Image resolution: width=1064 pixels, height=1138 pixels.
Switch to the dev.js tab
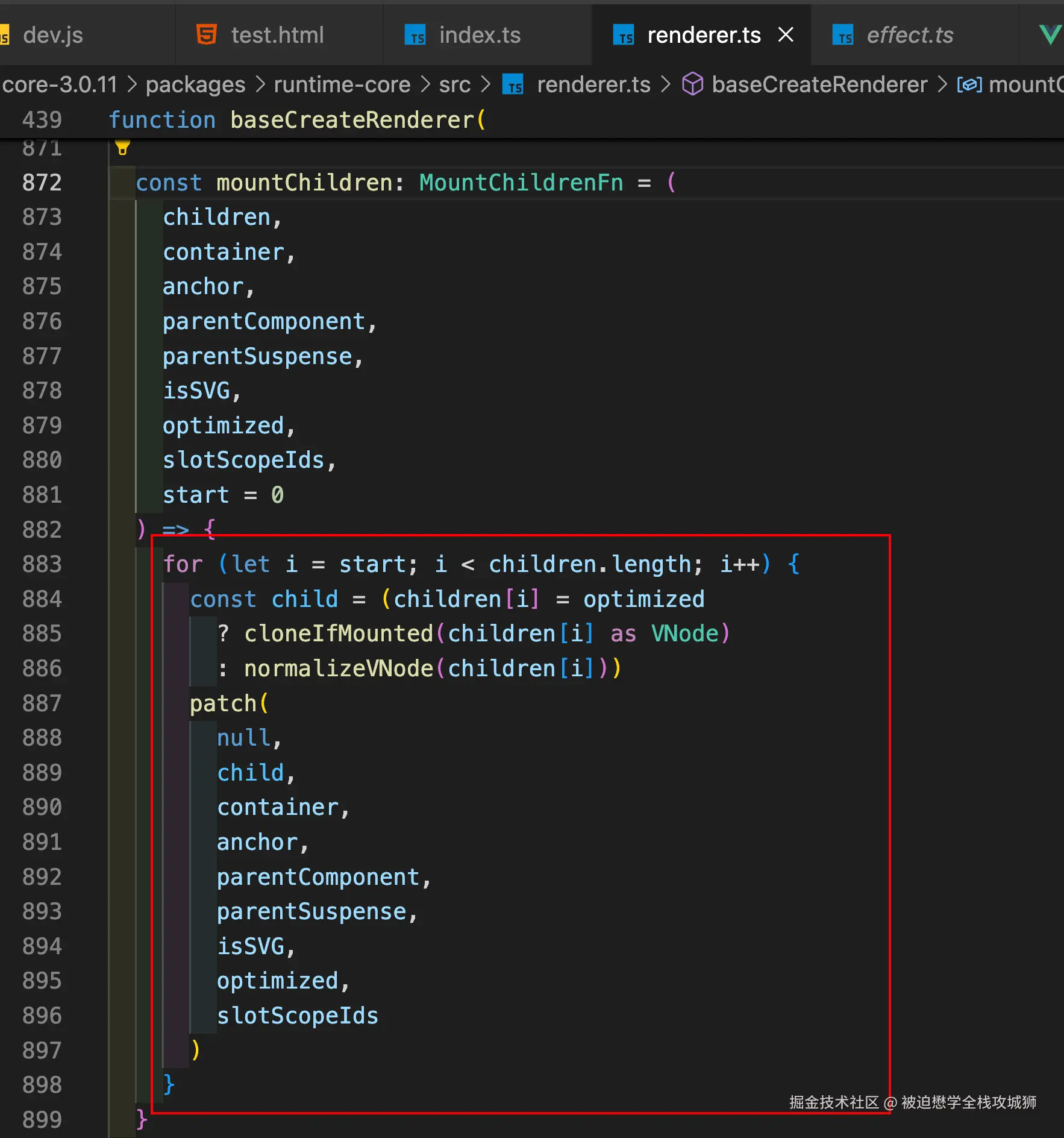[52, 35]
